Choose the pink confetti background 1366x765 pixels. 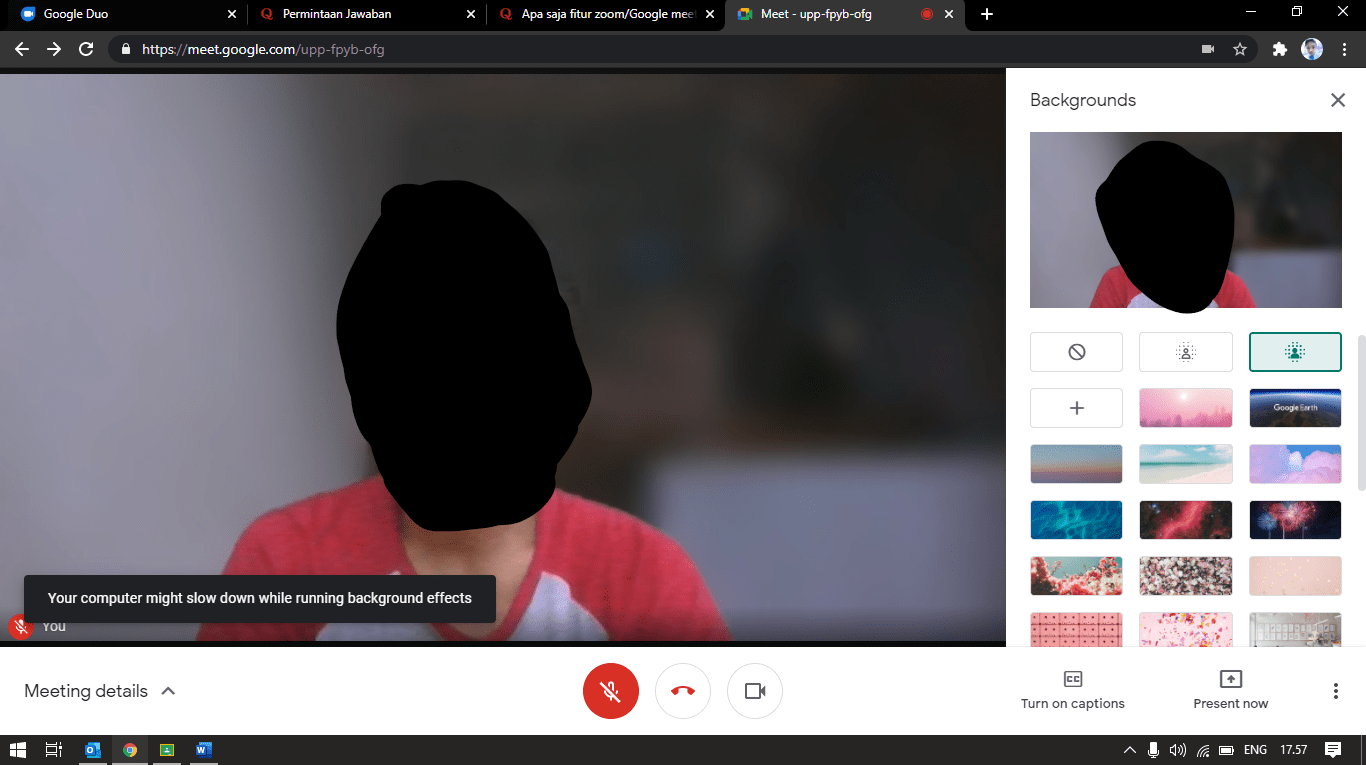pyautogui.click(x=1185, y=629)
